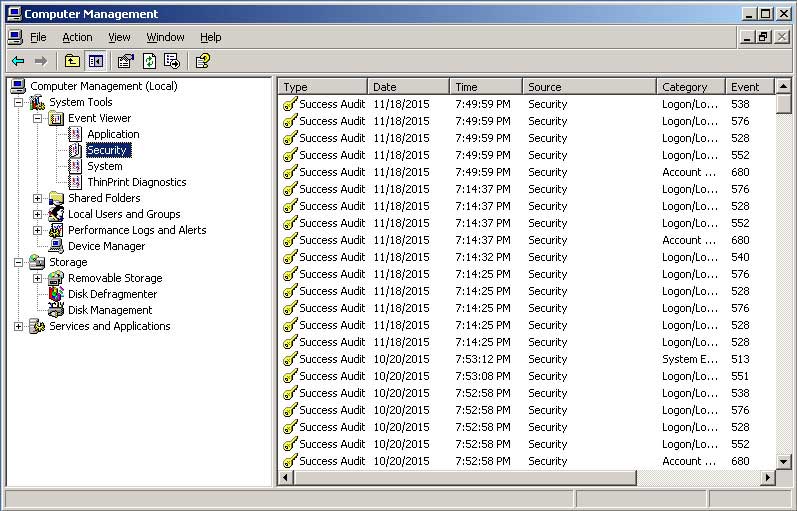Sort by the Source column header
Screen dimensions: 797x511
pyautogui.click(x=590, y=86)
